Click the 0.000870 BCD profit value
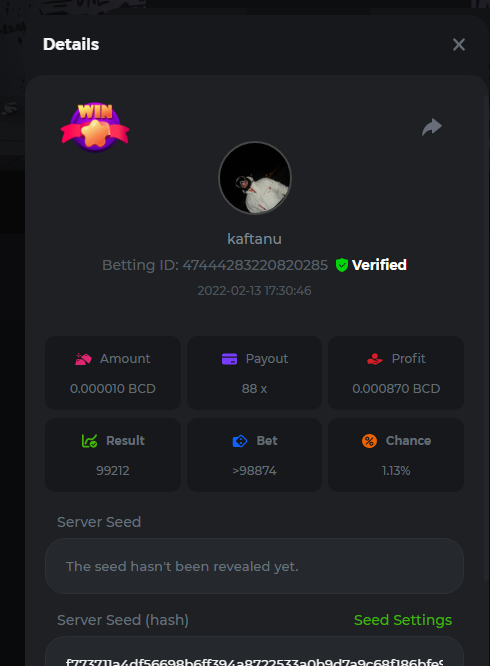The width and height of the screenshot is (490, 666). coord(396,389)
